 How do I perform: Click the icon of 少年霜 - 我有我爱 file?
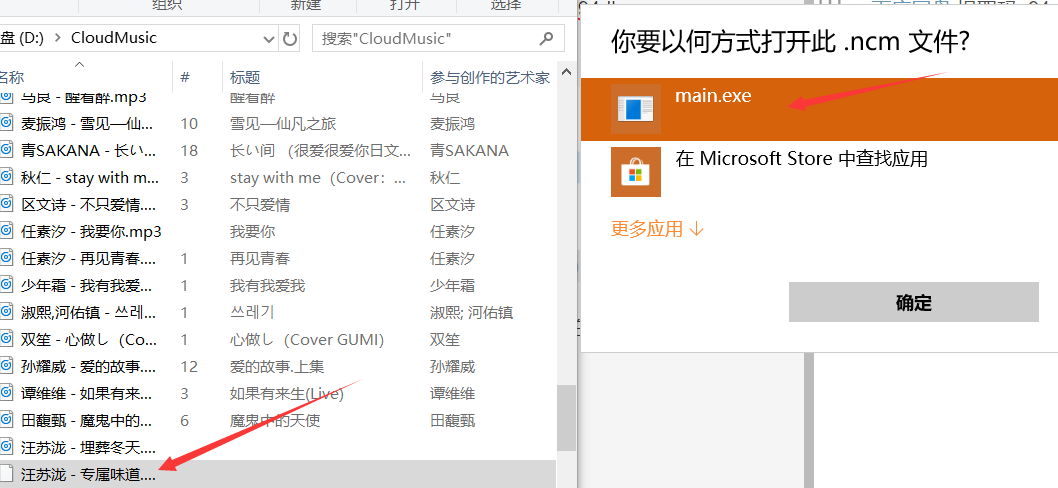(6, 286)
